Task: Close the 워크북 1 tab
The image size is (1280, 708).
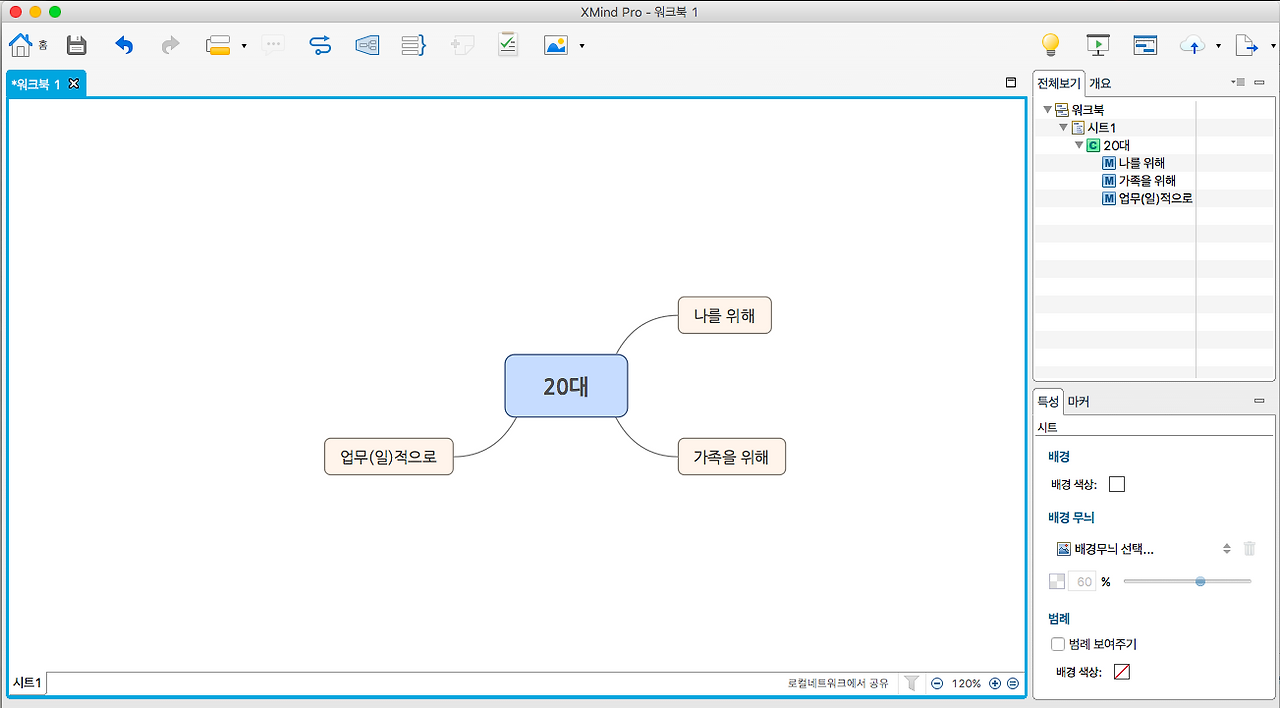Action: (73, 83)
